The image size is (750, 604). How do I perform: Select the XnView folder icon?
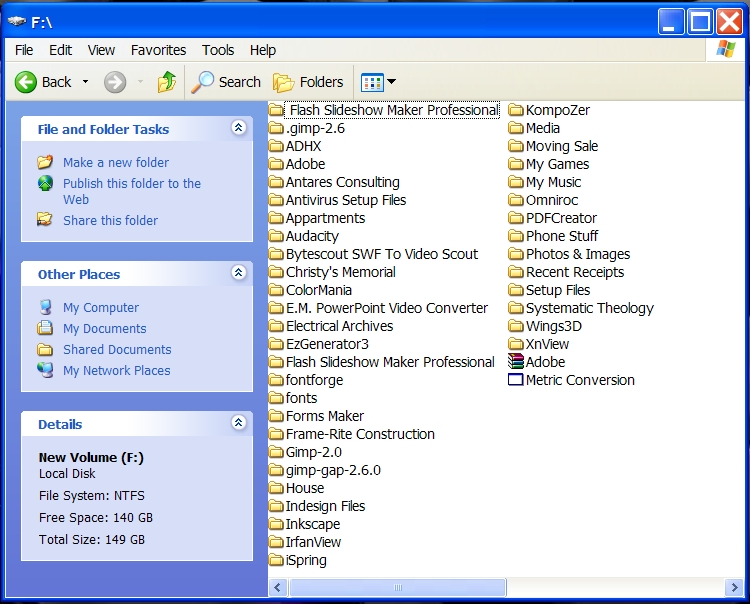coord(516,344)
